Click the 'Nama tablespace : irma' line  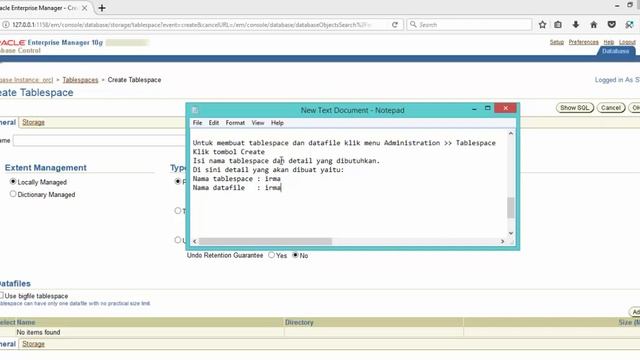click(x=236, y=179)
